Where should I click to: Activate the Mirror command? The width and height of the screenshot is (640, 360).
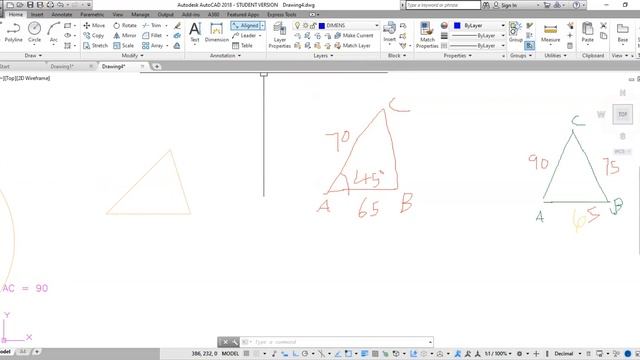click(x=125, y=36)
